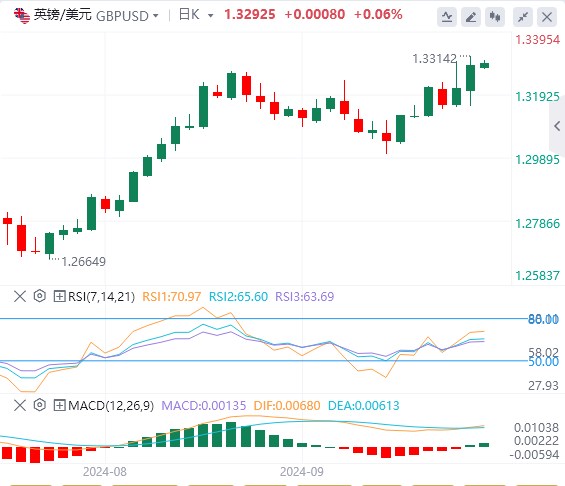Click the 1.31925 price axis label
565x486 pixels.
(x=537, y=97)
